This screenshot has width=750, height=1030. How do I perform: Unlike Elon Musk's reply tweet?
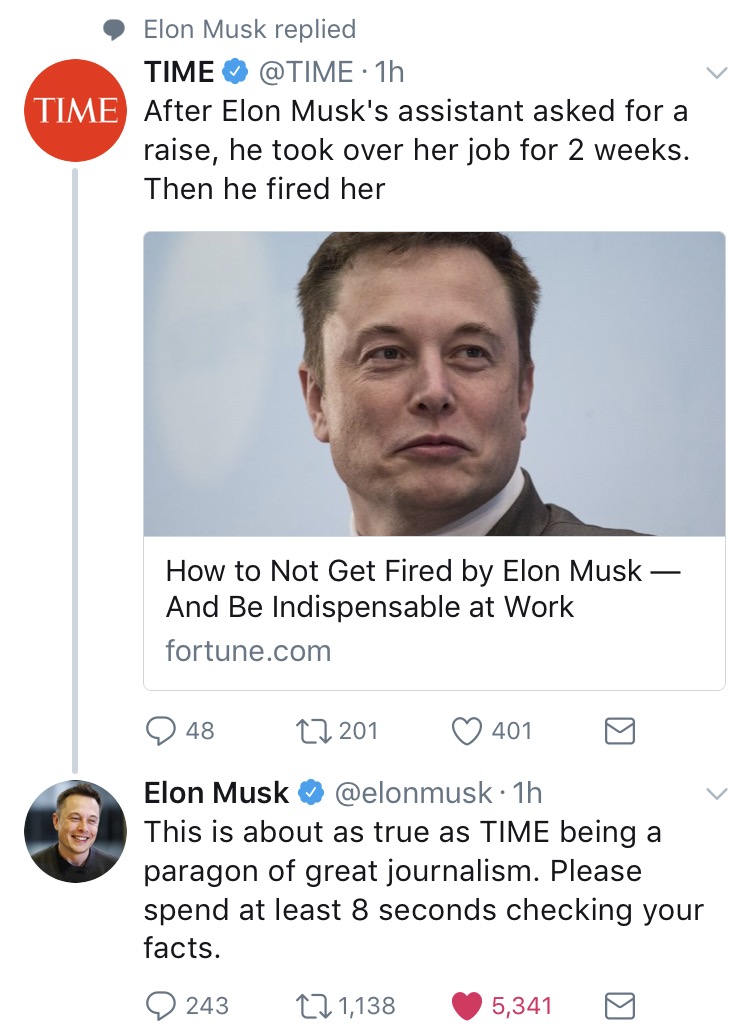click(466, 1004)
